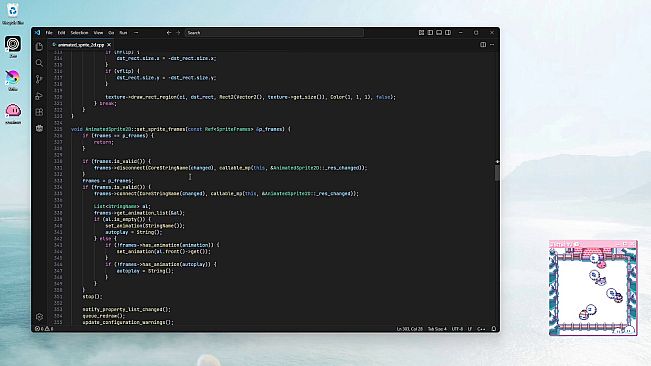Open the Search view in activity bar
Viewport: 651px width, 366px height.
[x=39, y=63]
